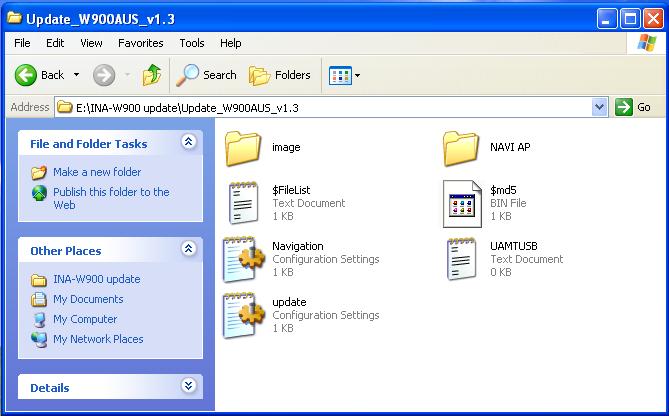Open the Help menu
Screen dimensions: 669x416
231,43
